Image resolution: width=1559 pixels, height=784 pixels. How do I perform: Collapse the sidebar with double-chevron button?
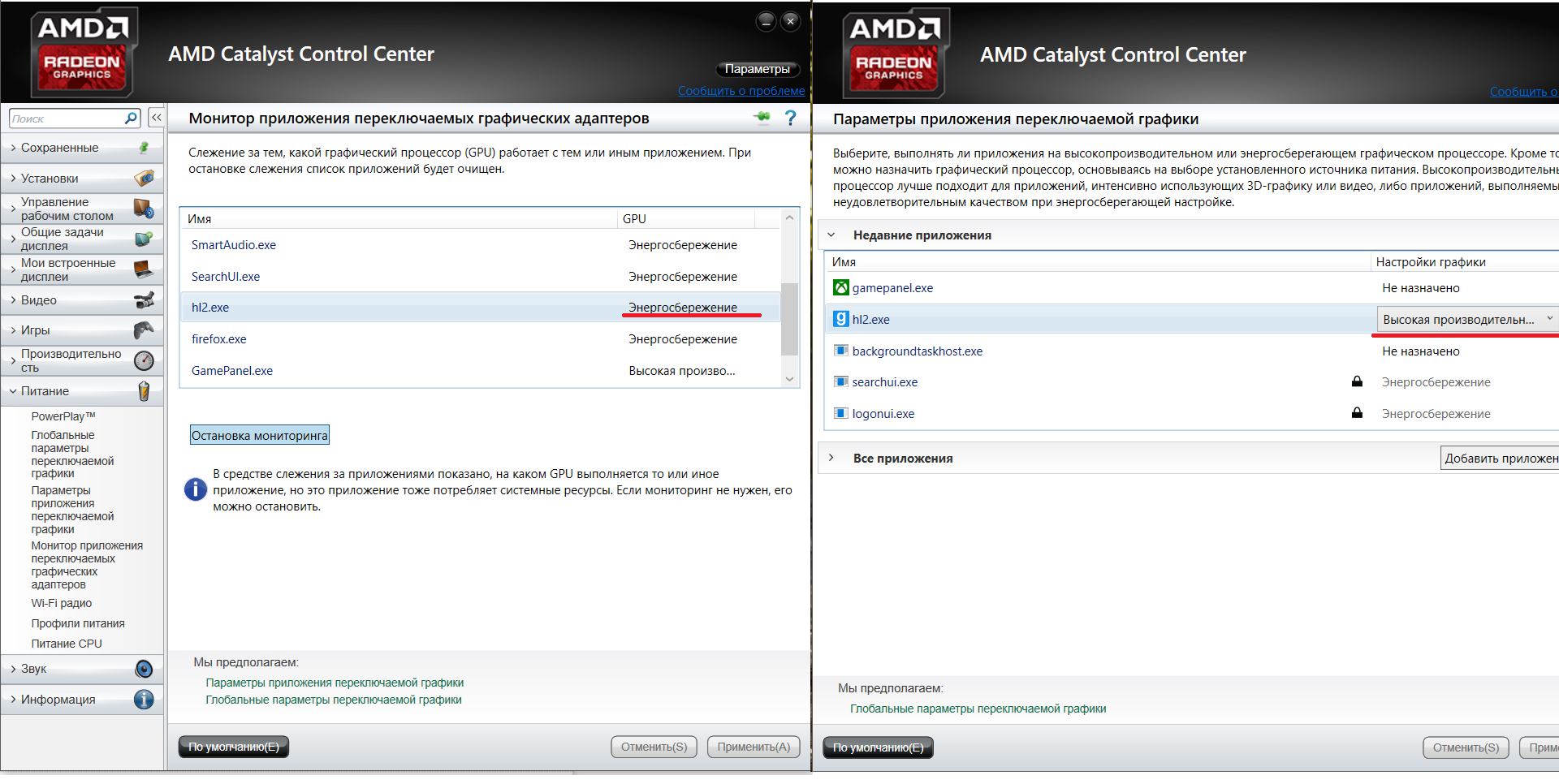[157, 118]
